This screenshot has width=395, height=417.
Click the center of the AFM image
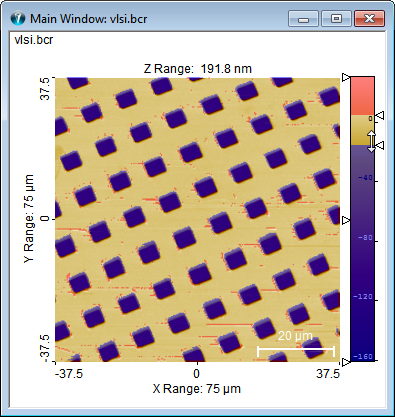[x=197, y=220]
